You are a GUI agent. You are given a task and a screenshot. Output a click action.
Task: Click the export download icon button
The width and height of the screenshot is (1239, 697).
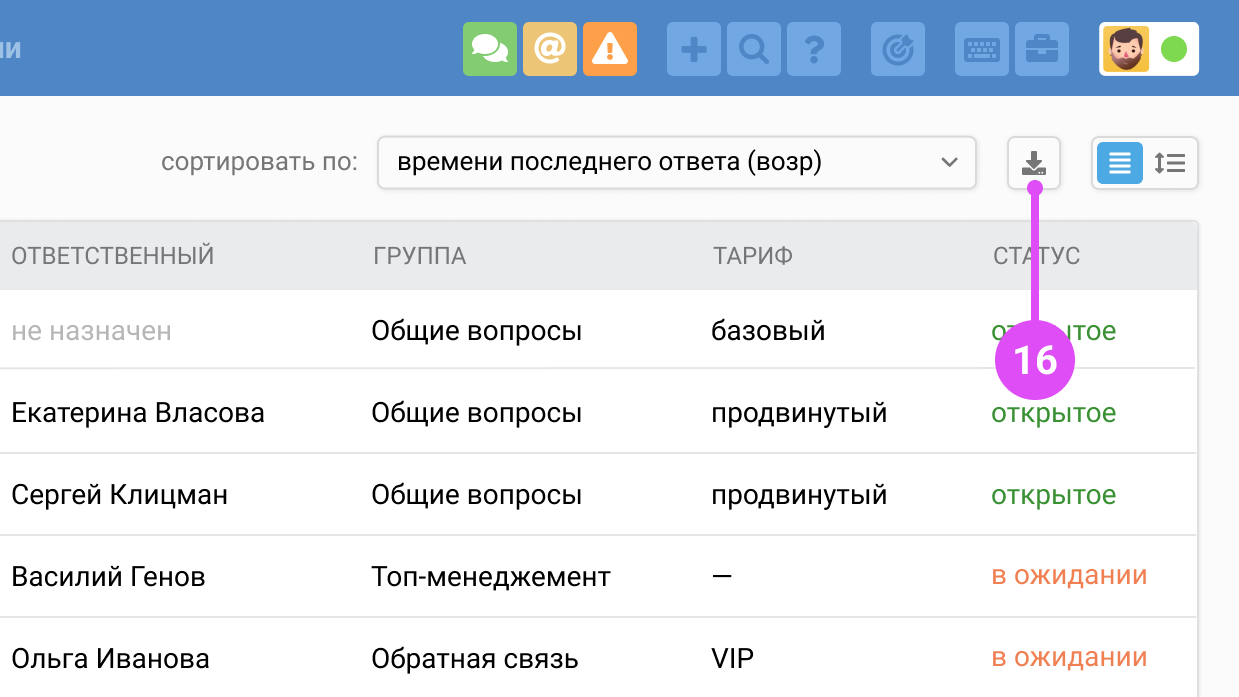[1033, 163]
